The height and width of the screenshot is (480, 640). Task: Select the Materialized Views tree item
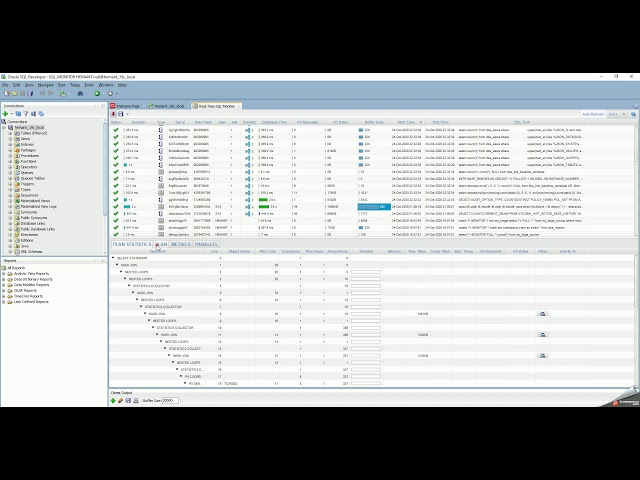35,201
